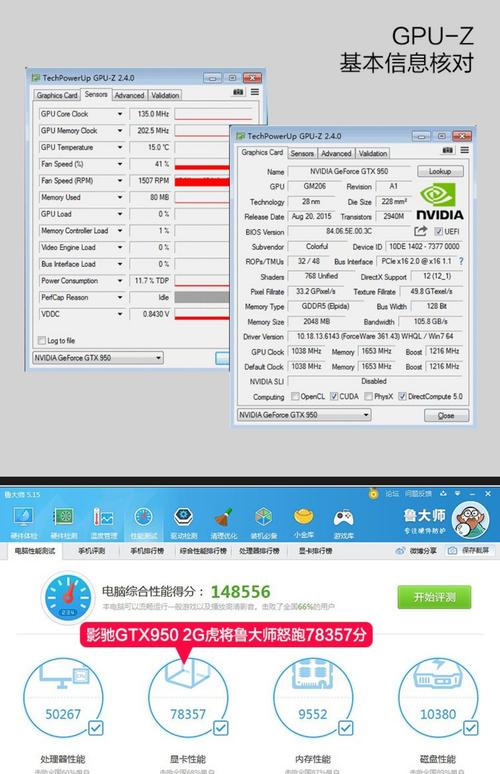500x774 pixels.
Task: Open 温度管理 temperature management icon
Action: coord(104,522)
